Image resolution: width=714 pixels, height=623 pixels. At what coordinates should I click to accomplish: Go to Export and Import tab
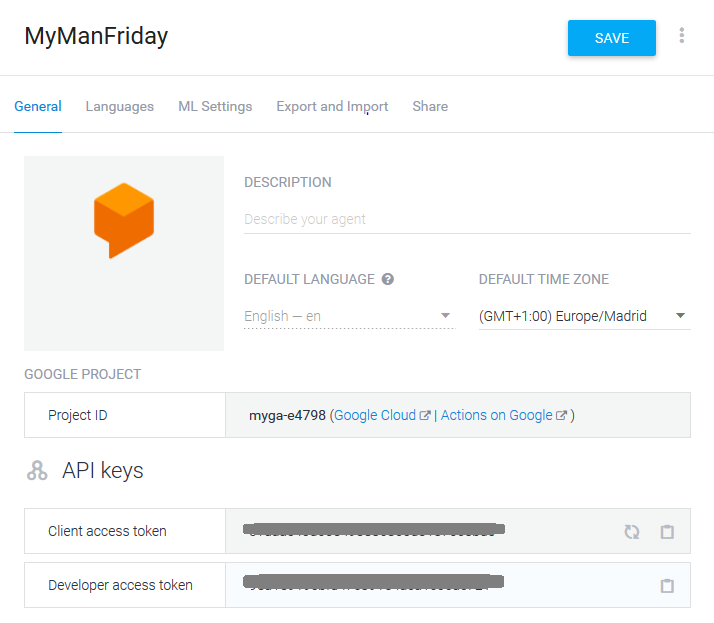[x=332, y=107]
